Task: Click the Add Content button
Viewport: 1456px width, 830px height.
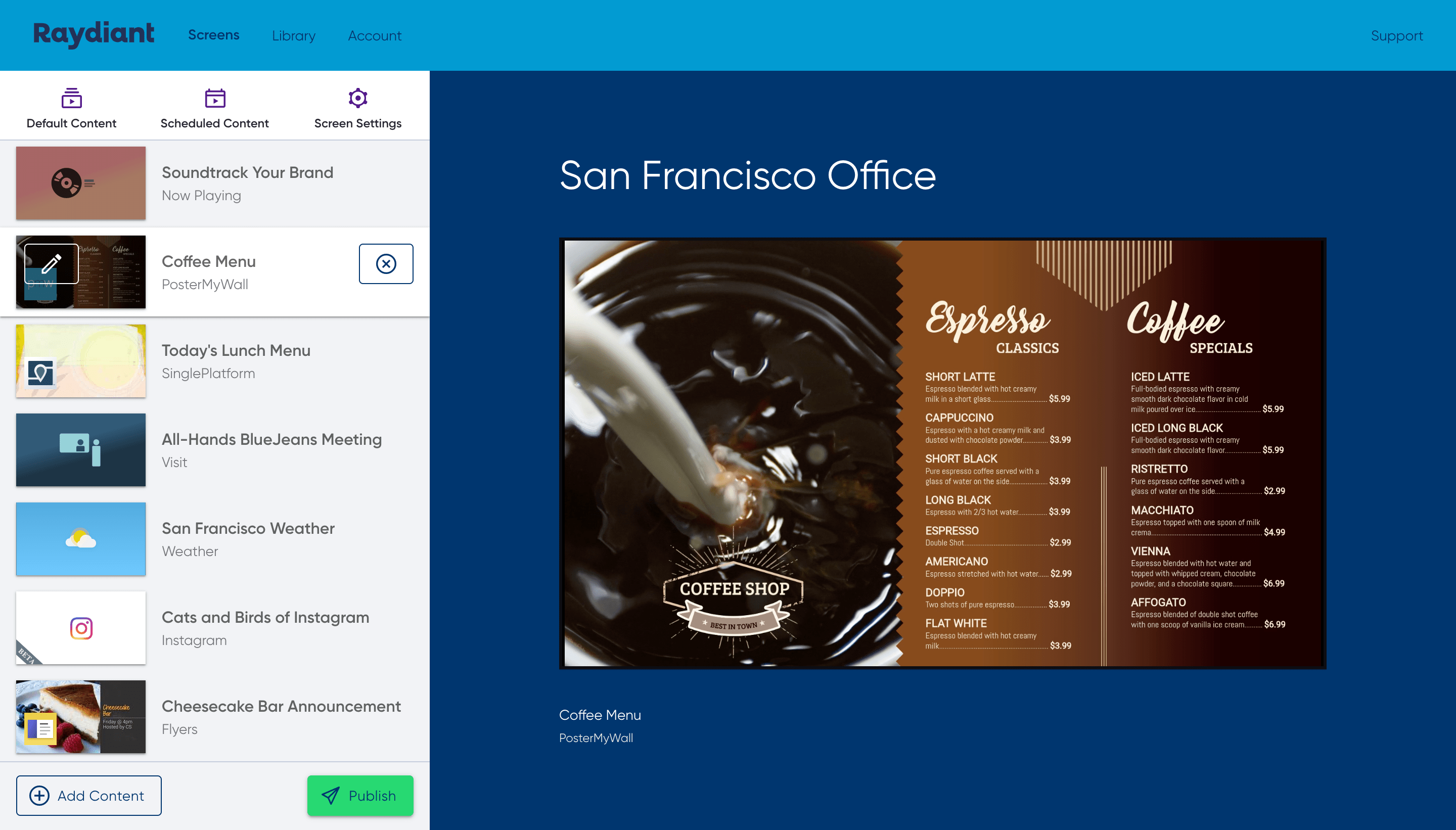Action: pos(88,795)
